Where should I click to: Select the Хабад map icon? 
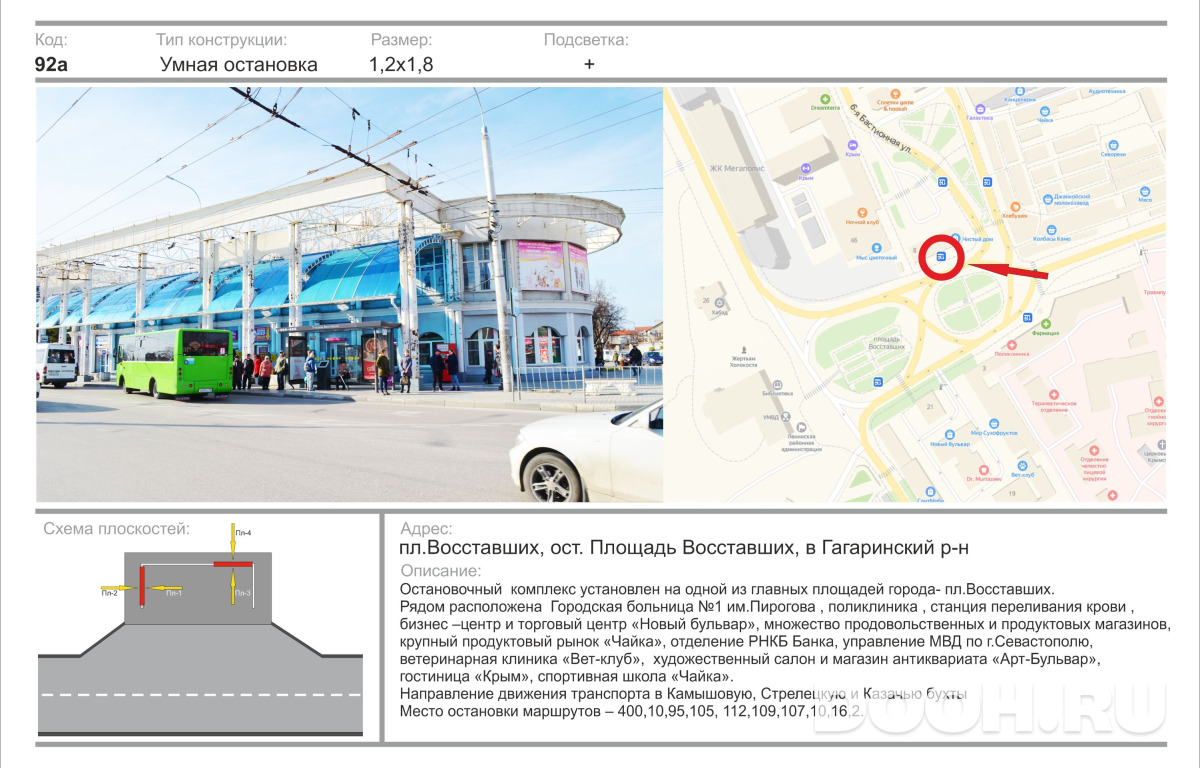[720, 302]
